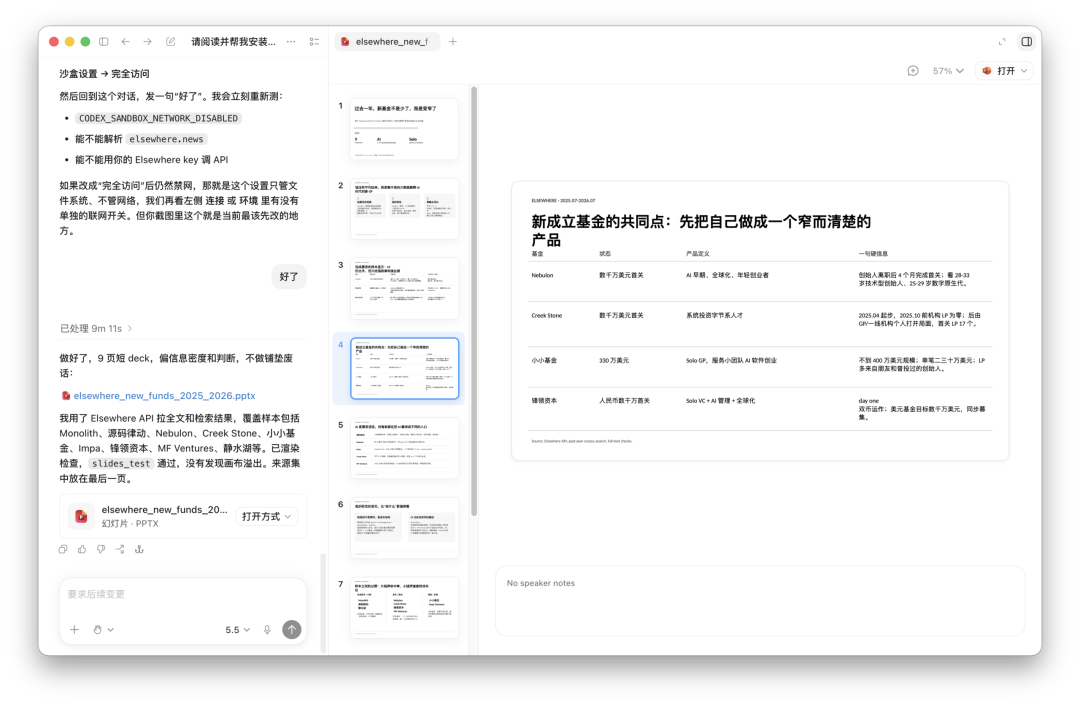Screen dimensions: 1080x706
Task: Open the conversation title 请阅读并帮我安装...
Action: (x=233, y=42)
